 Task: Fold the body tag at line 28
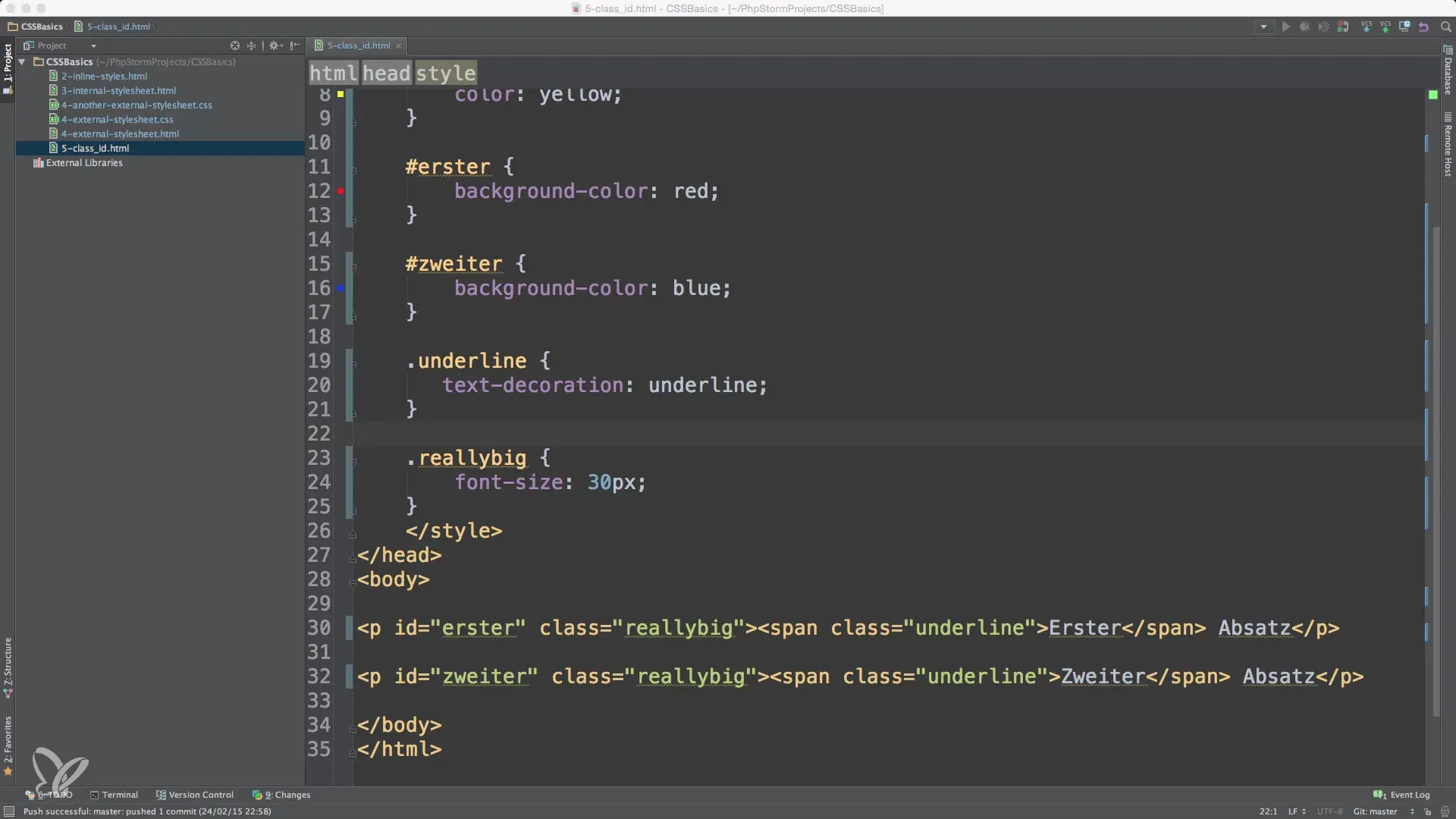click(353, 582)
